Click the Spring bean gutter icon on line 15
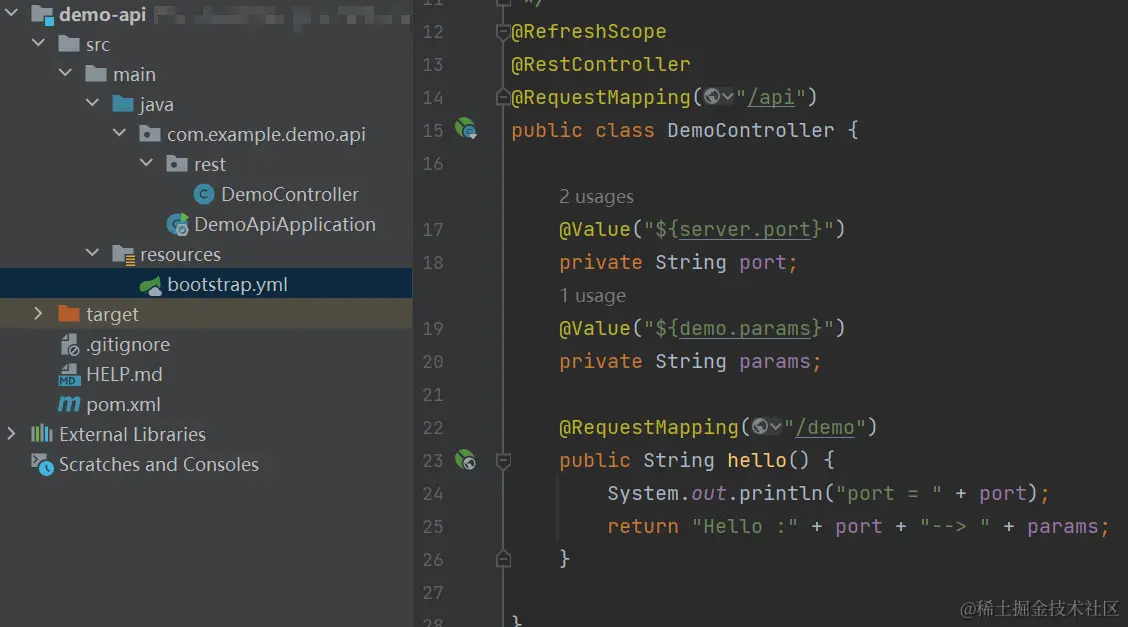The height and width of the screenshot is (627, 1128). tap(466, 129)
